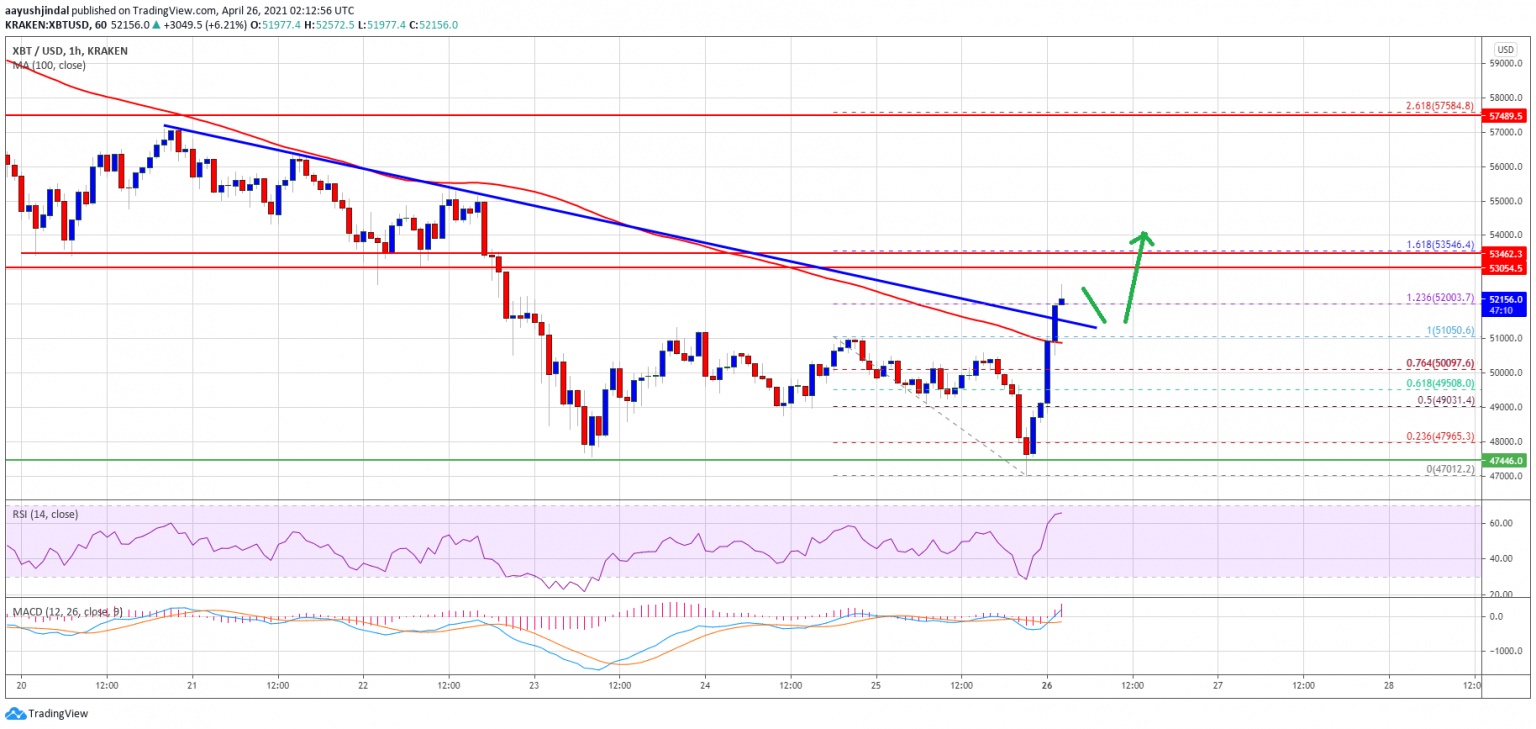Select Fib level 0(47012.2) label
This screenshot has width=1536, height=729.
click(x=1449, y=469)
